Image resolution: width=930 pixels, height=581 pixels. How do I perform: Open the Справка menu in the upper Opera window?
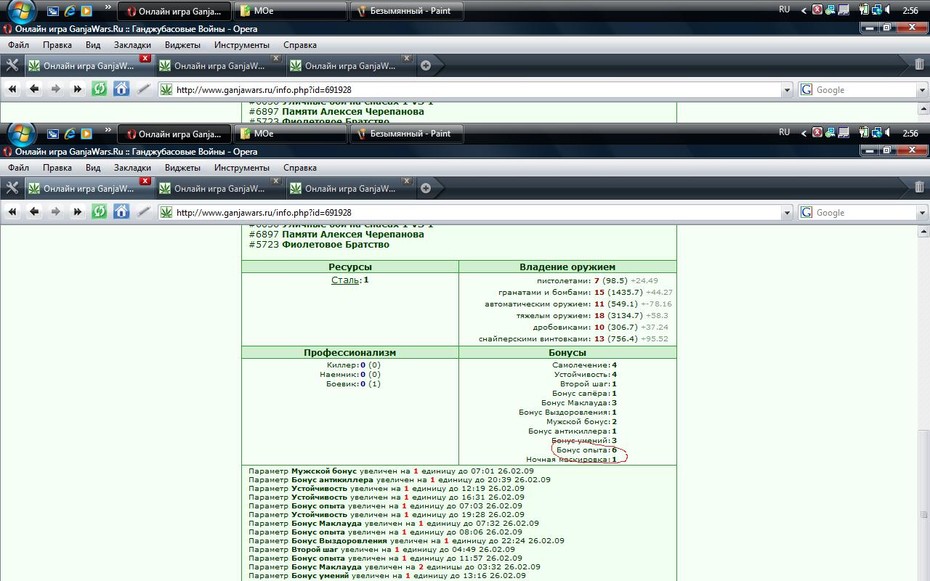click(x=300, y=45)
